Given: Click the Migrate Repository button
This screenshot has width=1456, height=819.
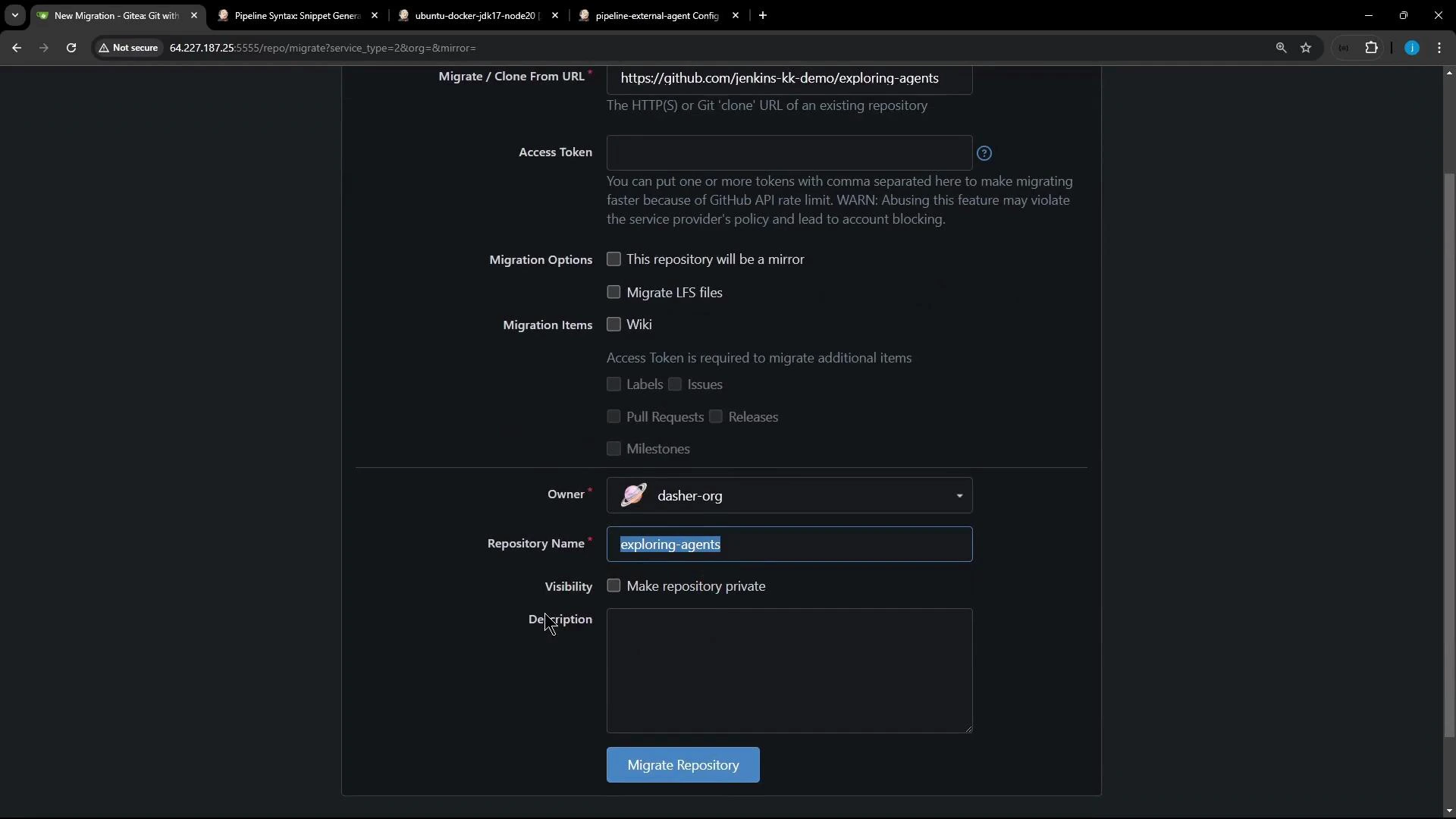Looking at the screenshot, I should pyautogui.click(x=682, y=764).
